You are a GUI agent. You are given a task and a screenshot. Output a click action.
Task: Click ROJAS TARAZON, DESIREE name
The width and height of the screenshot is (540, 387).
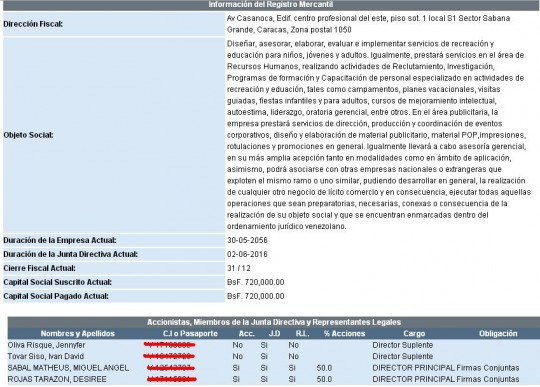point(57,379)
